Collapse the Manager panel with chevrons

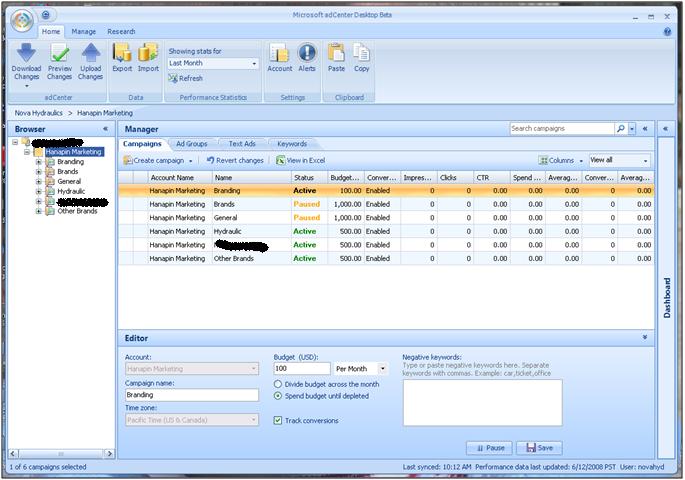645,129
